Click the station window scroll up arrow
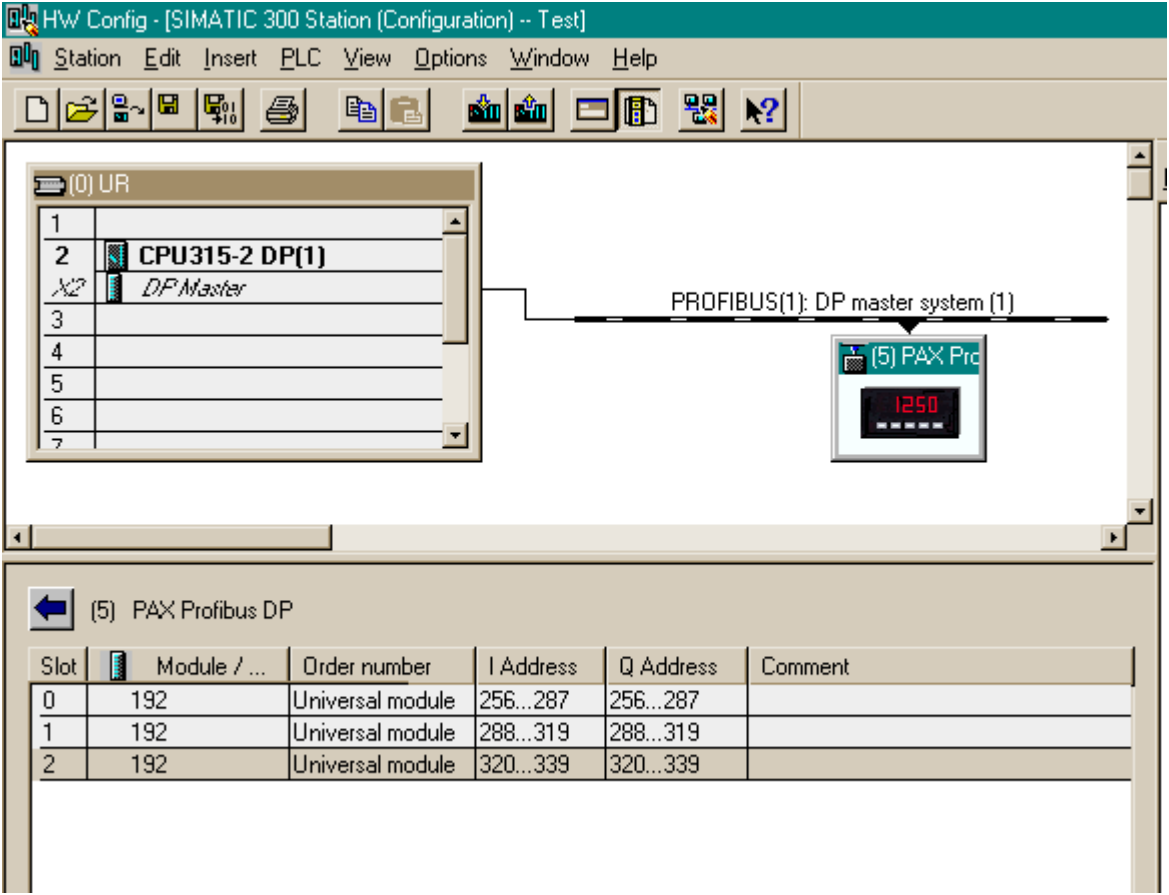The height and width of the screenshot is (895, 1169). click(x=1139, y=156)
